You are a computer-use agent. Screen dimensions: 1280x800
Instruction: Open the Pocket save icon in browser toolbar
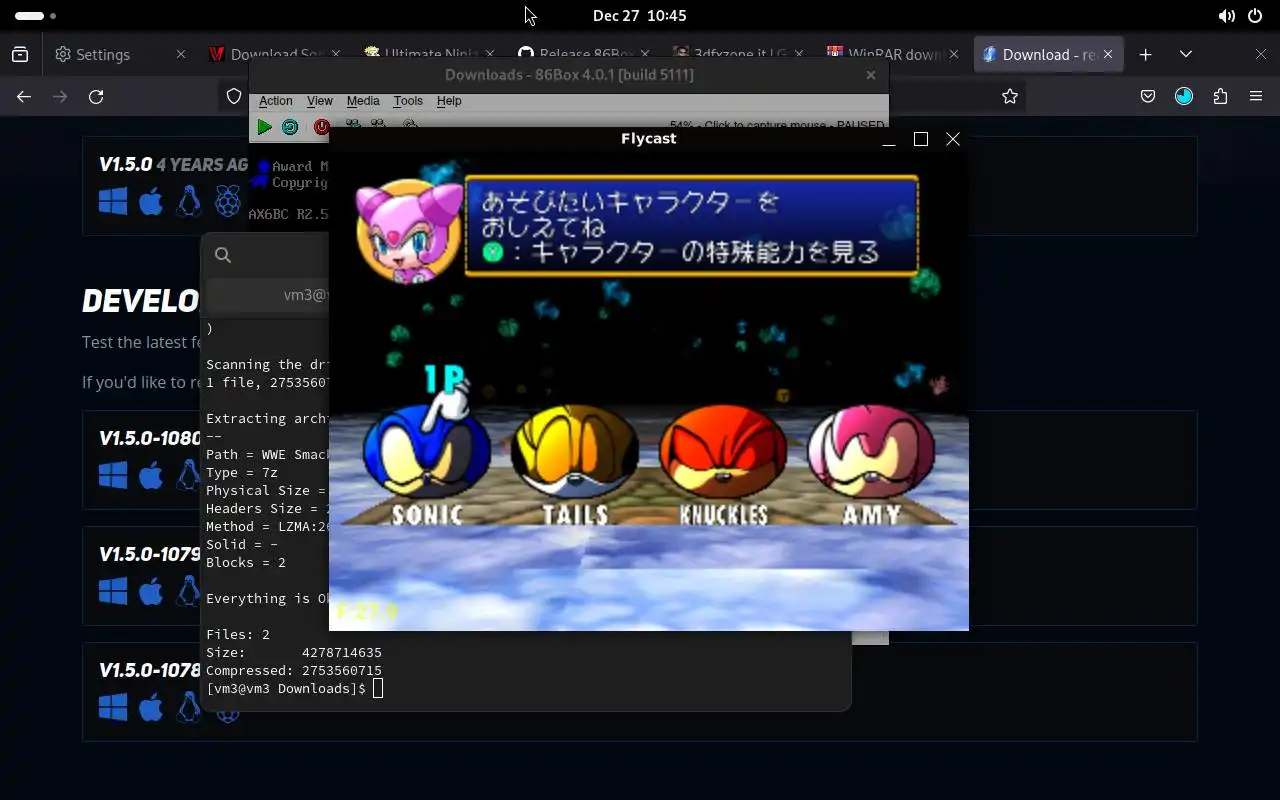point(1148,96)
